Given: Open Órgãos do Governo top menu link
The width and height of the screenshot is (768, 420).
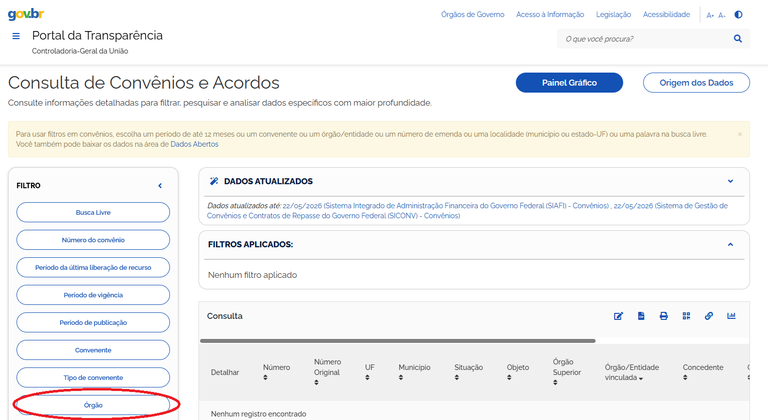Looking at the screenshot, I should (x=473, y=15).
